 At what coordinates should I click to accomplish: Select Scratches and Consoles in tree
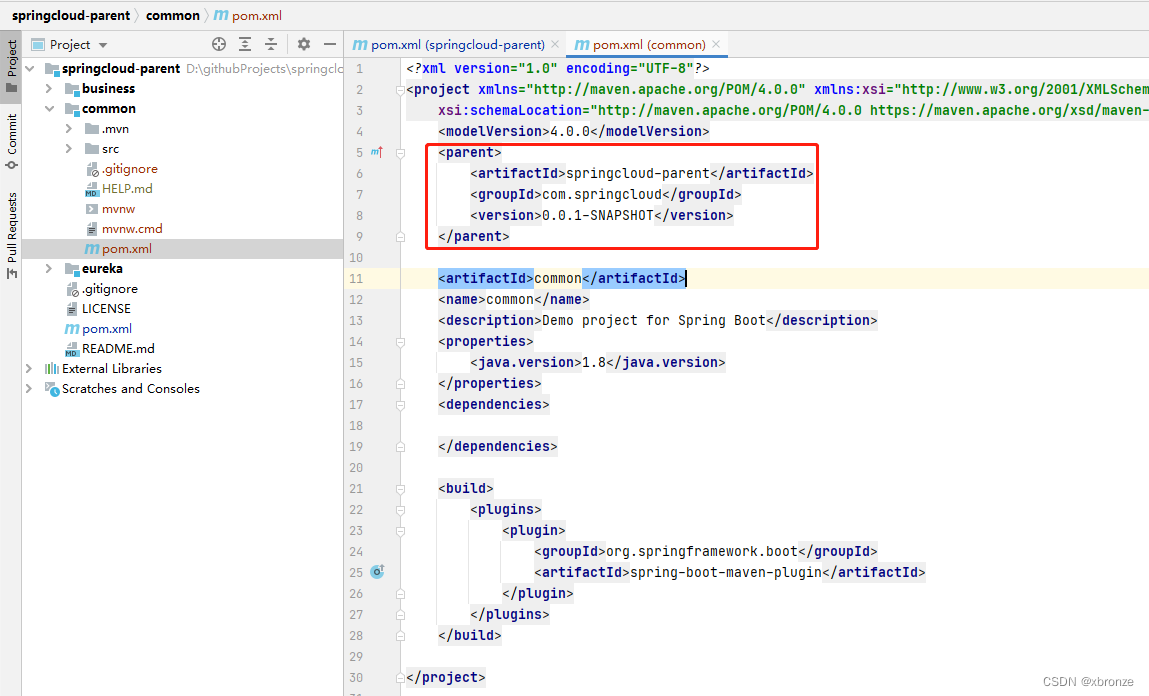coord(130,389)
